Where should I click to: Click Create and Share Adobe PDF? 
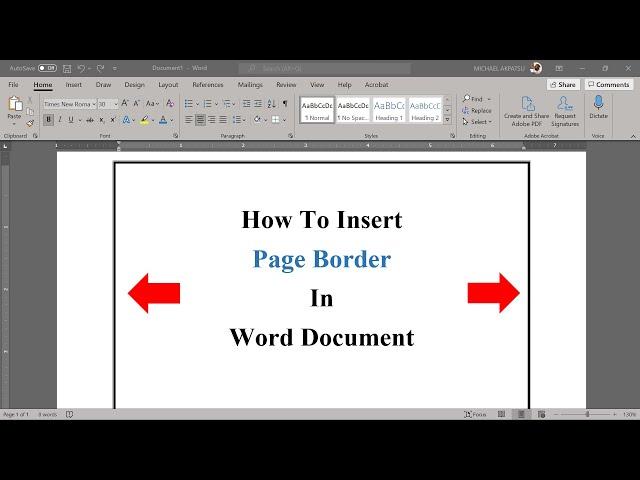pyautogui.click(x=527, y=111)
